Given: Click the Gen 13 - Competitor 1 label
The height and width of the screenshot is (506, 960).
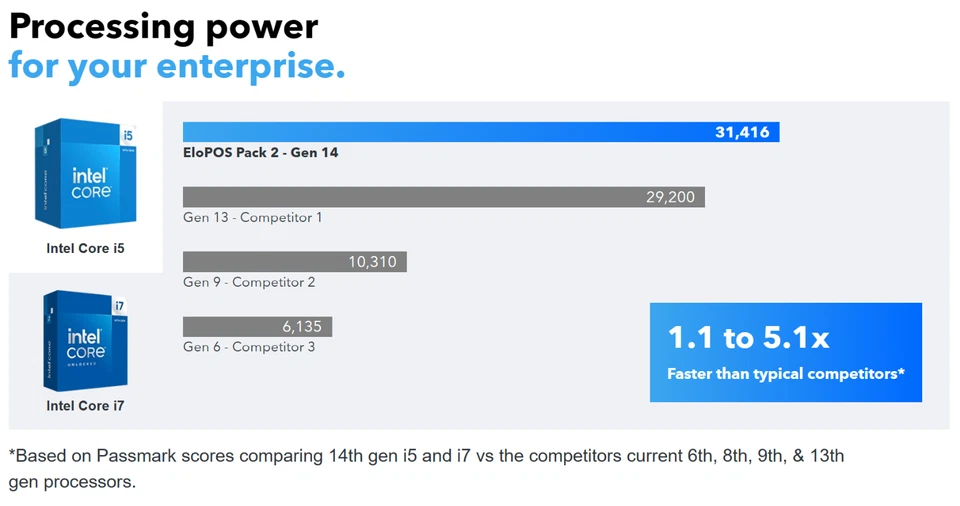Looking at the screenshot, I should click(x=252, y=217).
